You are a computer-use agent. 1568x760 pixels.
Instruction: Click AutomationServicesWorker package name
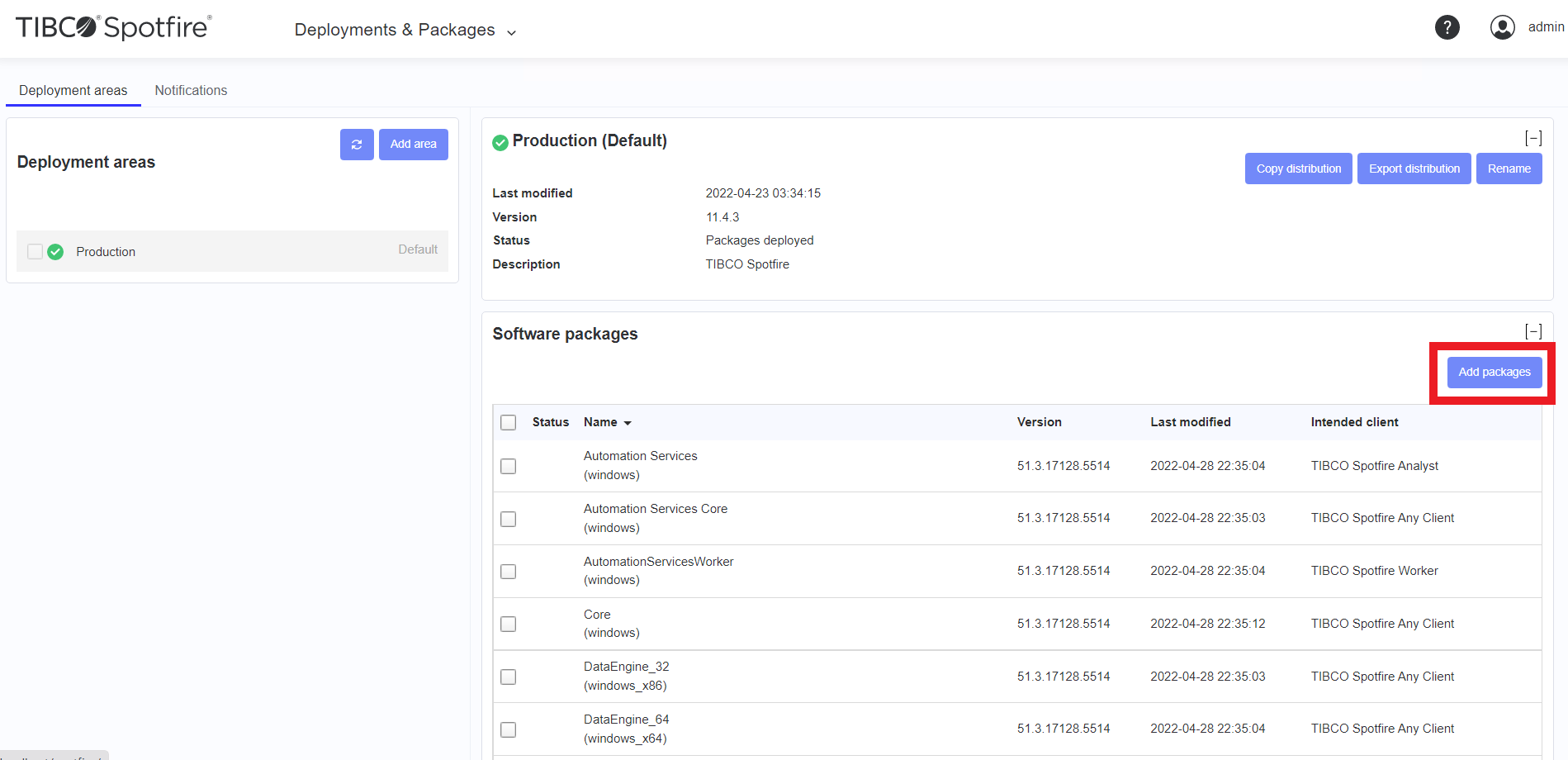pyautogui.click(x=659, y=562)
